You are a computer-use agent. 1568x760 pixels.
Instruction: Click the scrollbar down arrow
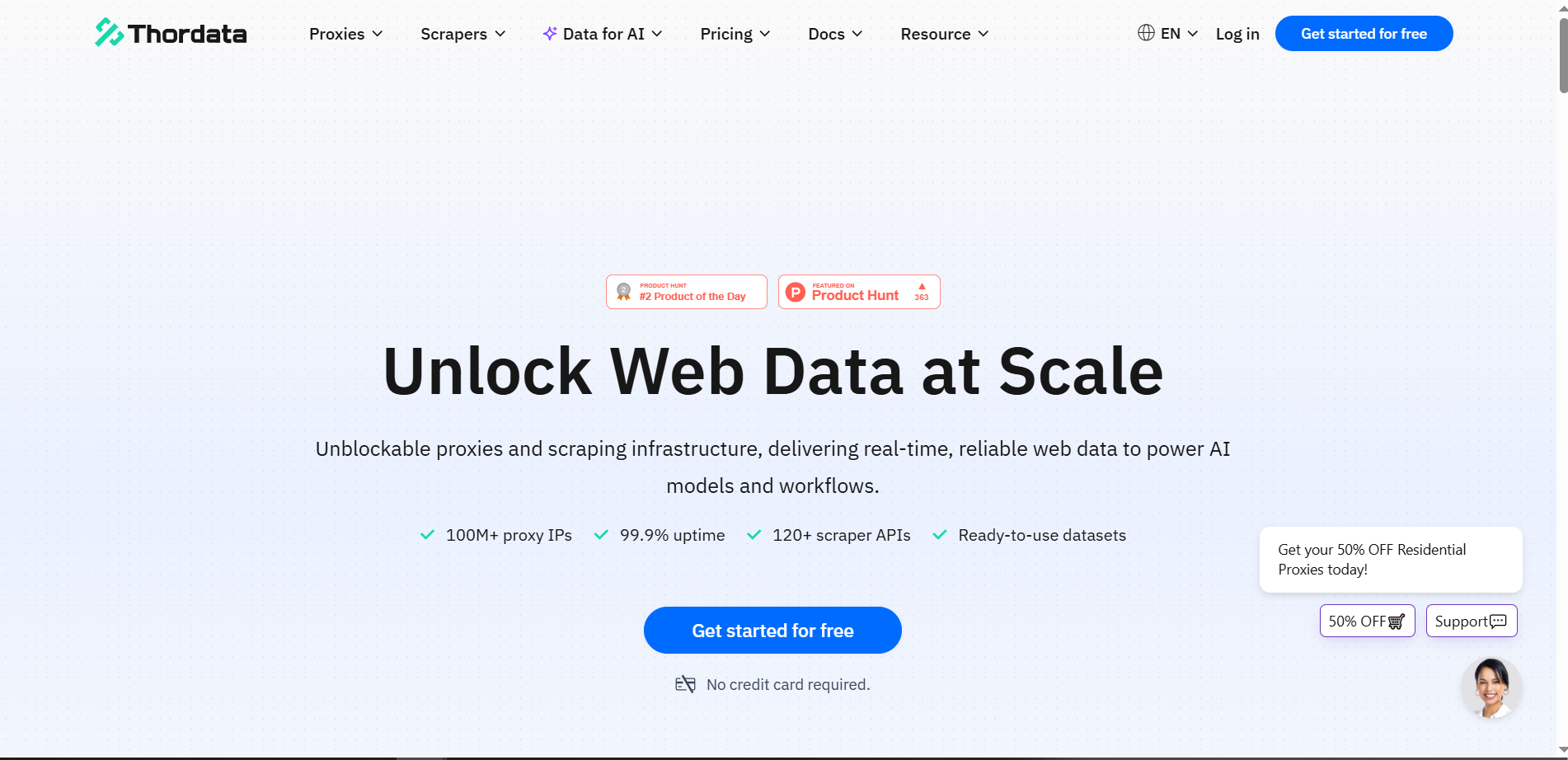pyautogui.click(x=1563, y=750)
